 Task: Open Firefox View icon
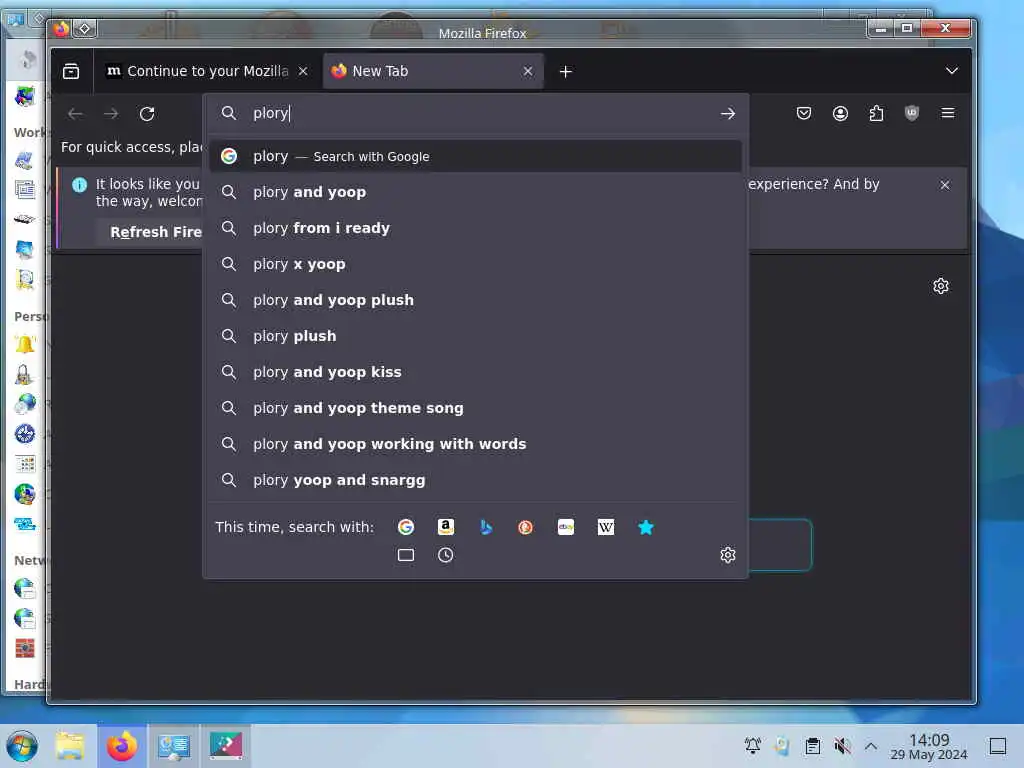71,71
